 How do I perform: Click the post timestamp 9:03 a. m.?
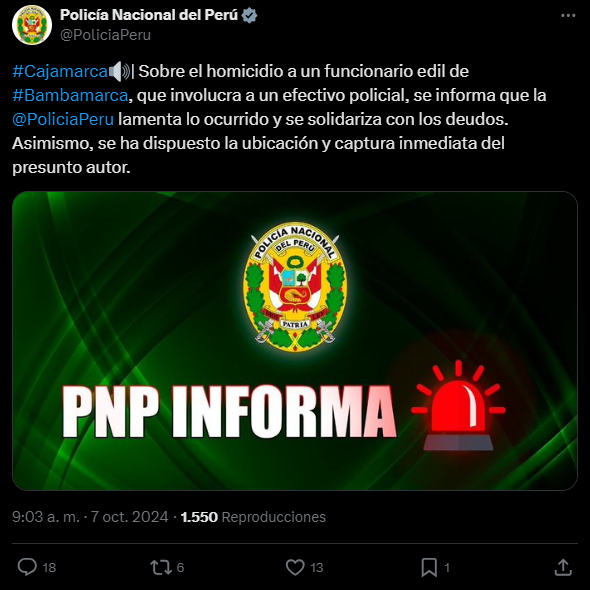pos(46,517)
